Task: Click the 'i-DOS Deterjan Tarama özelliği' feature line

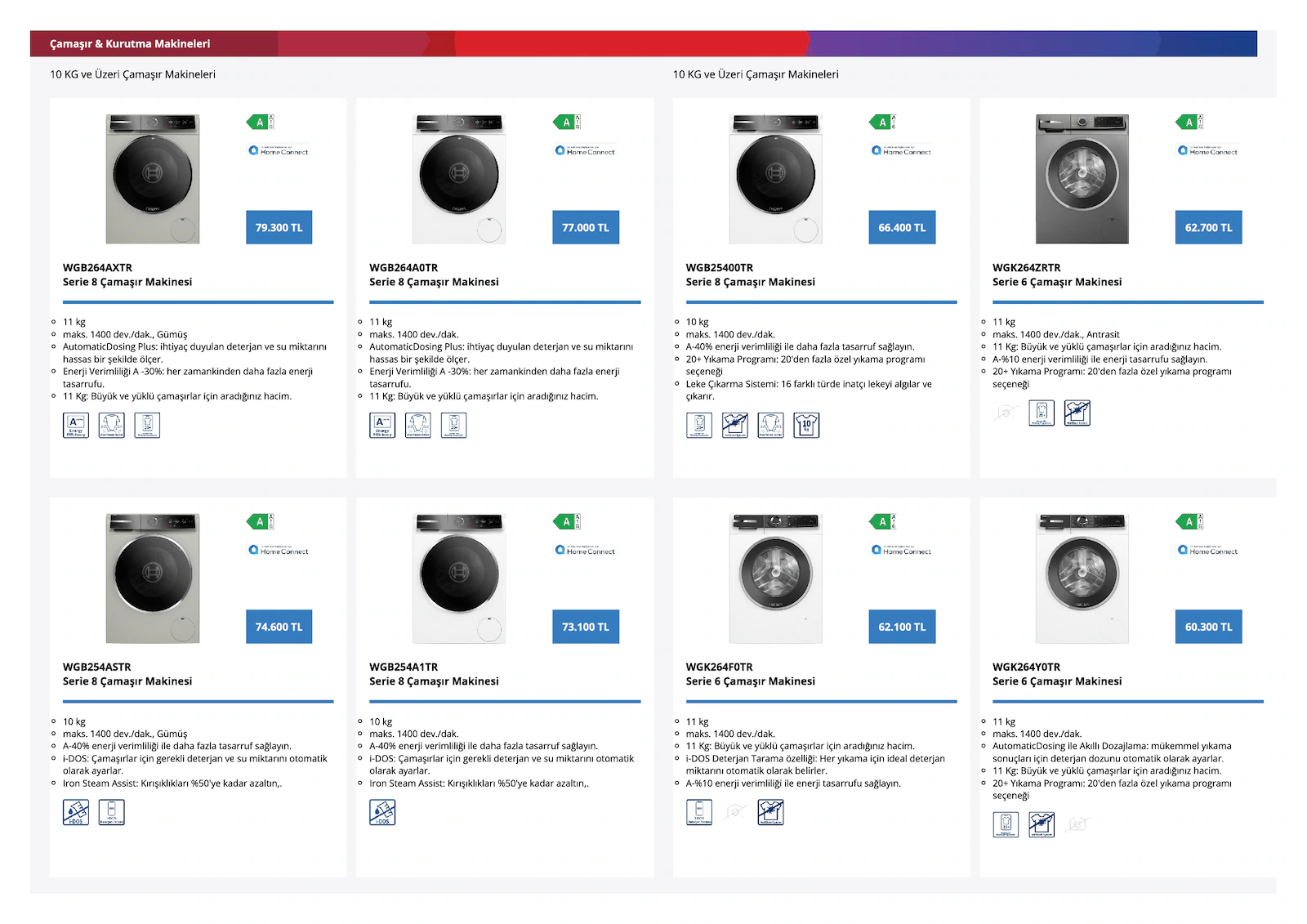Action: tap(815, 765)
